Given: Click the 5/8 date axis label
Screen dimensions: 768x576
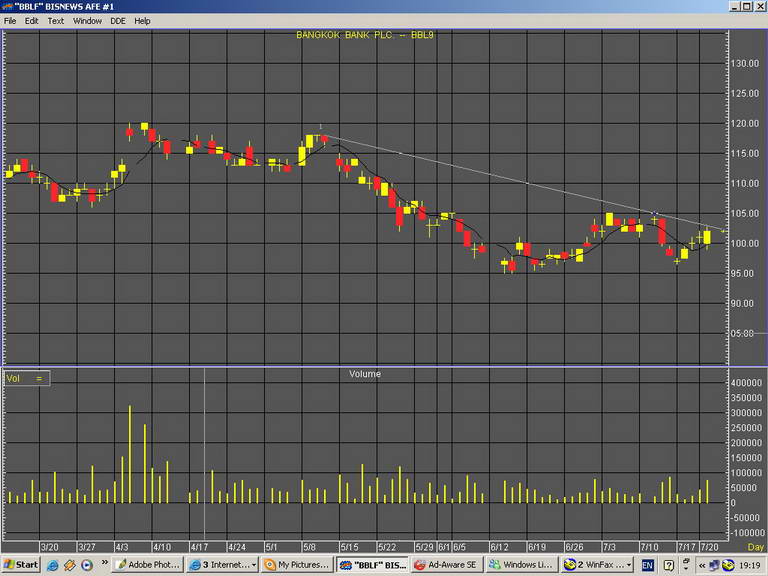Looking at the screenshot, I should pyautogui.click(x=310, y=547).
